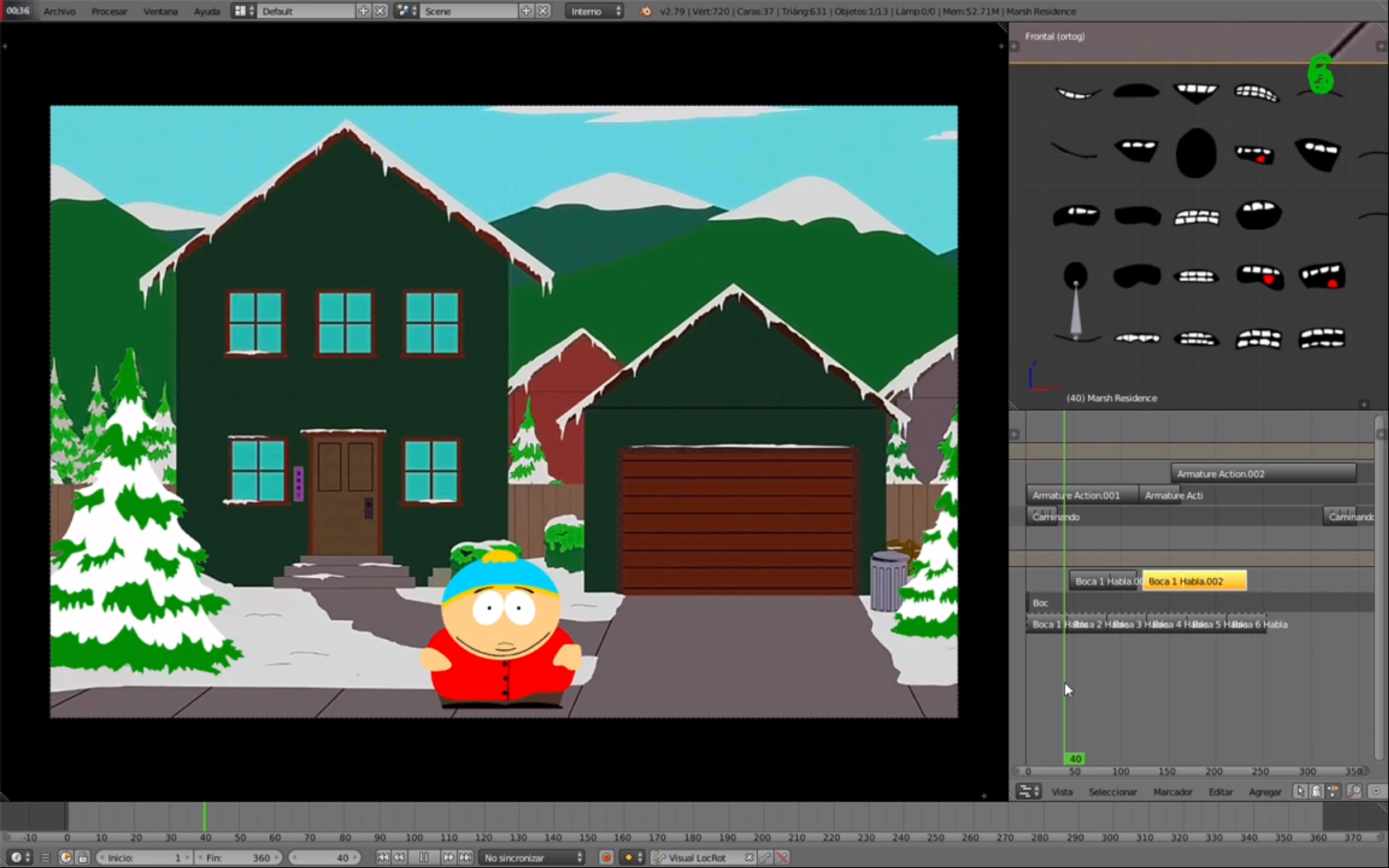Open the Ayuda menu
Screen dimensions: 1389x868
click(x=207, y=12)
